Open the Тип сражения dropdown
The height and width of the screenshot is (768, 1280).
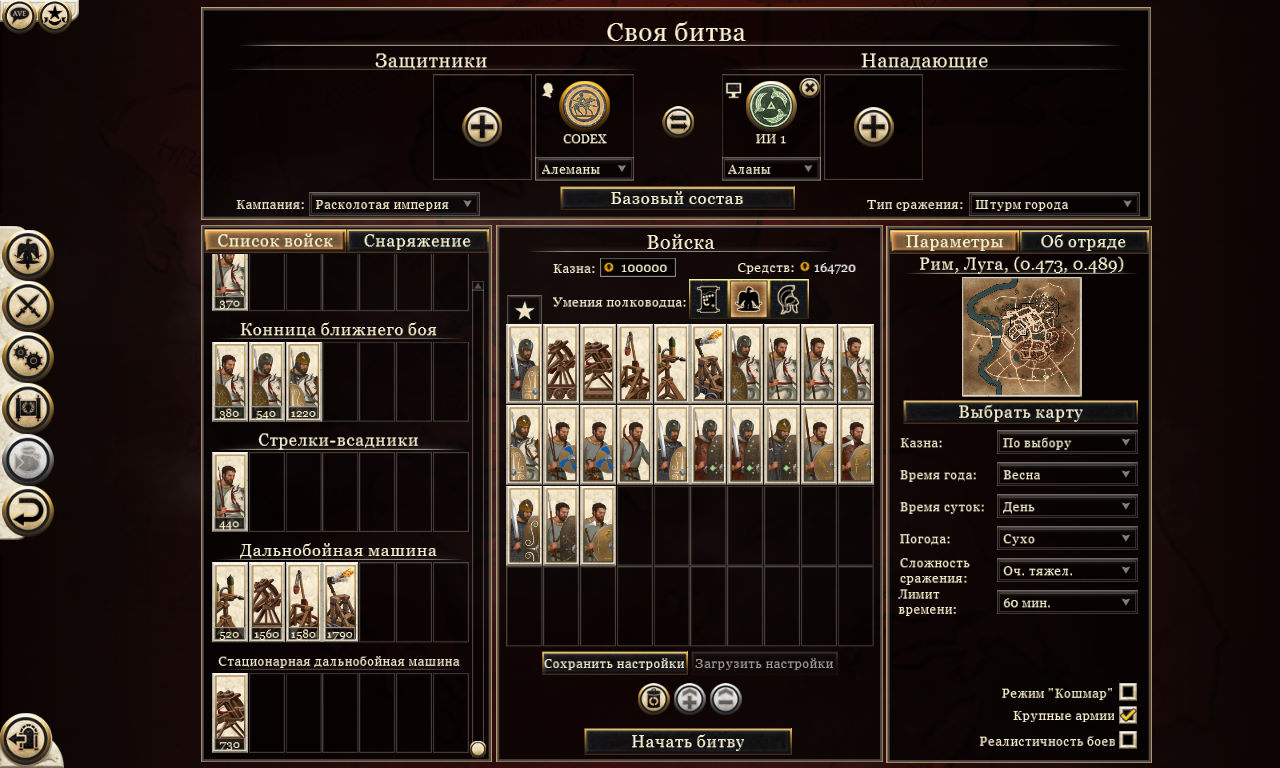pos(1054,204)
